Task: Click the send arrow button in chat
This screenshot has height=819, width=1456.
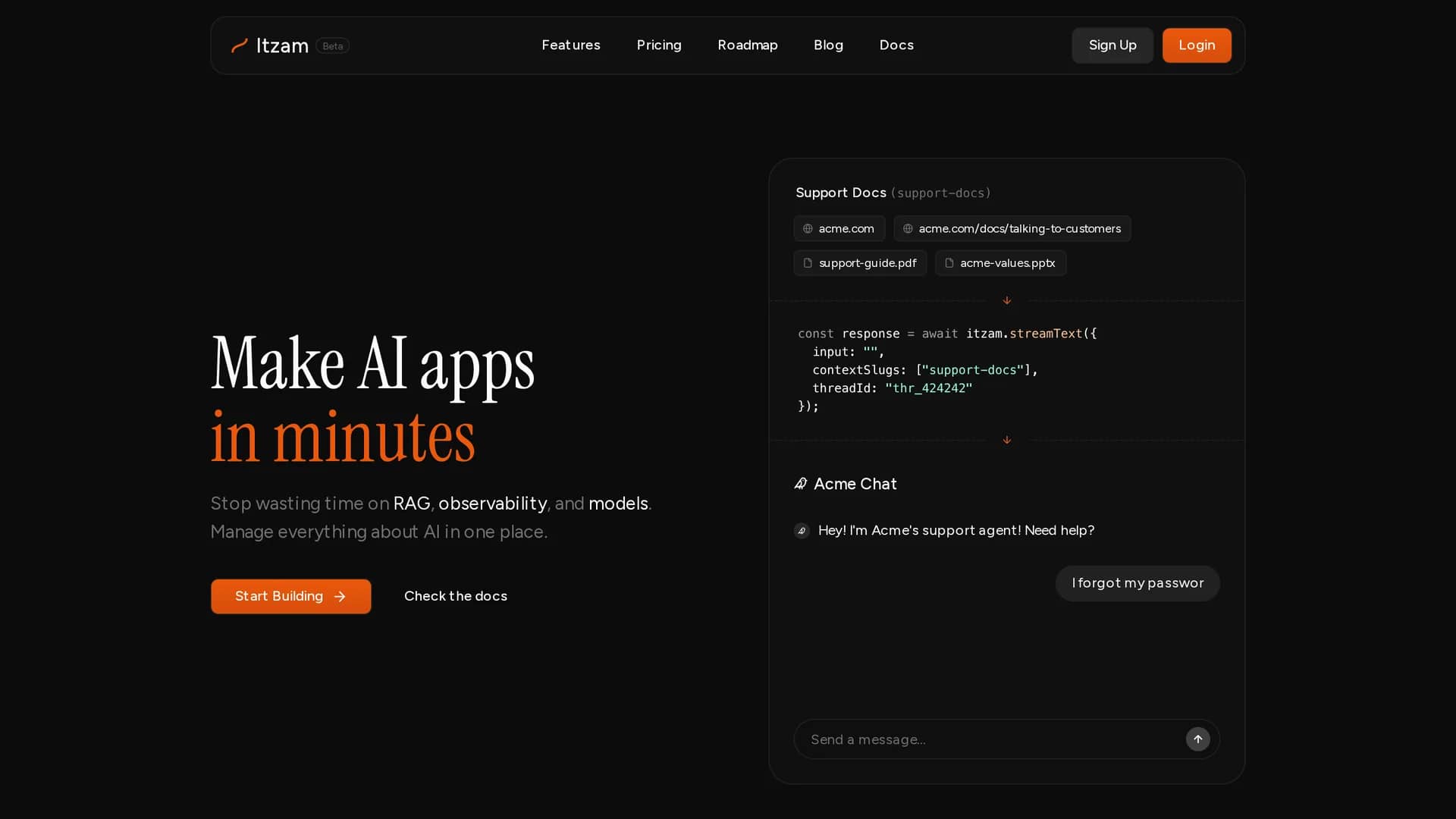Action: click(1198, 739)
